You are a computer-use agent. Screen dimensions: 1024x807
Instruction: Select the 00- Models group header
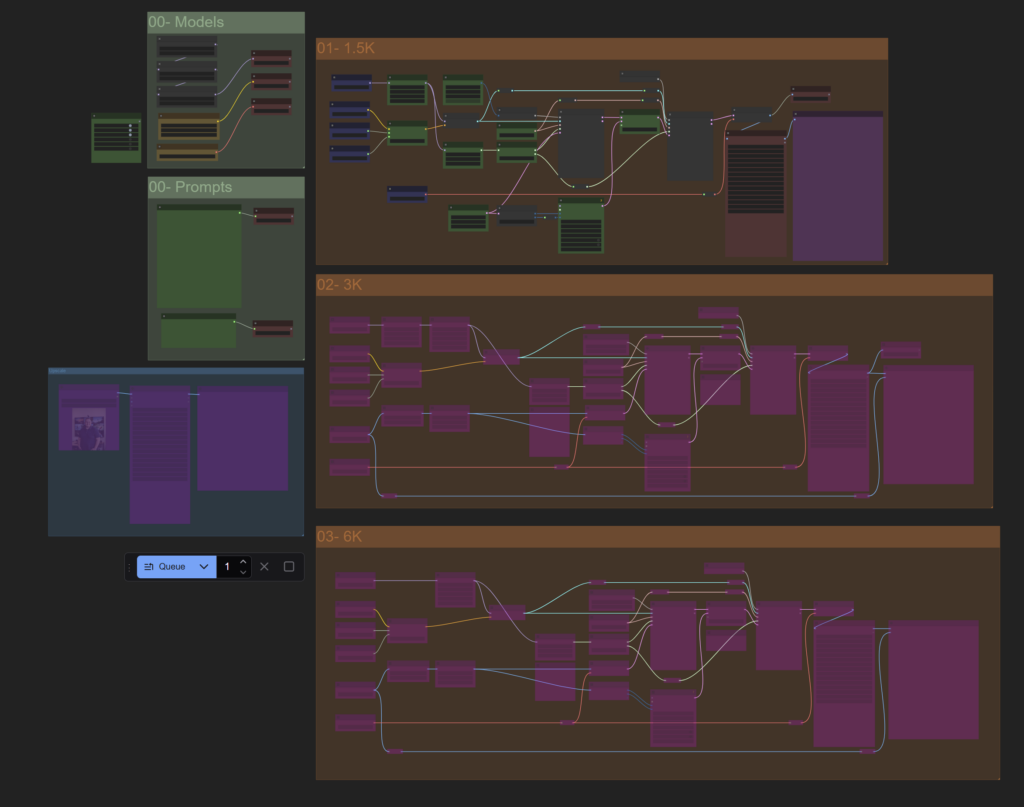(186, 22)
